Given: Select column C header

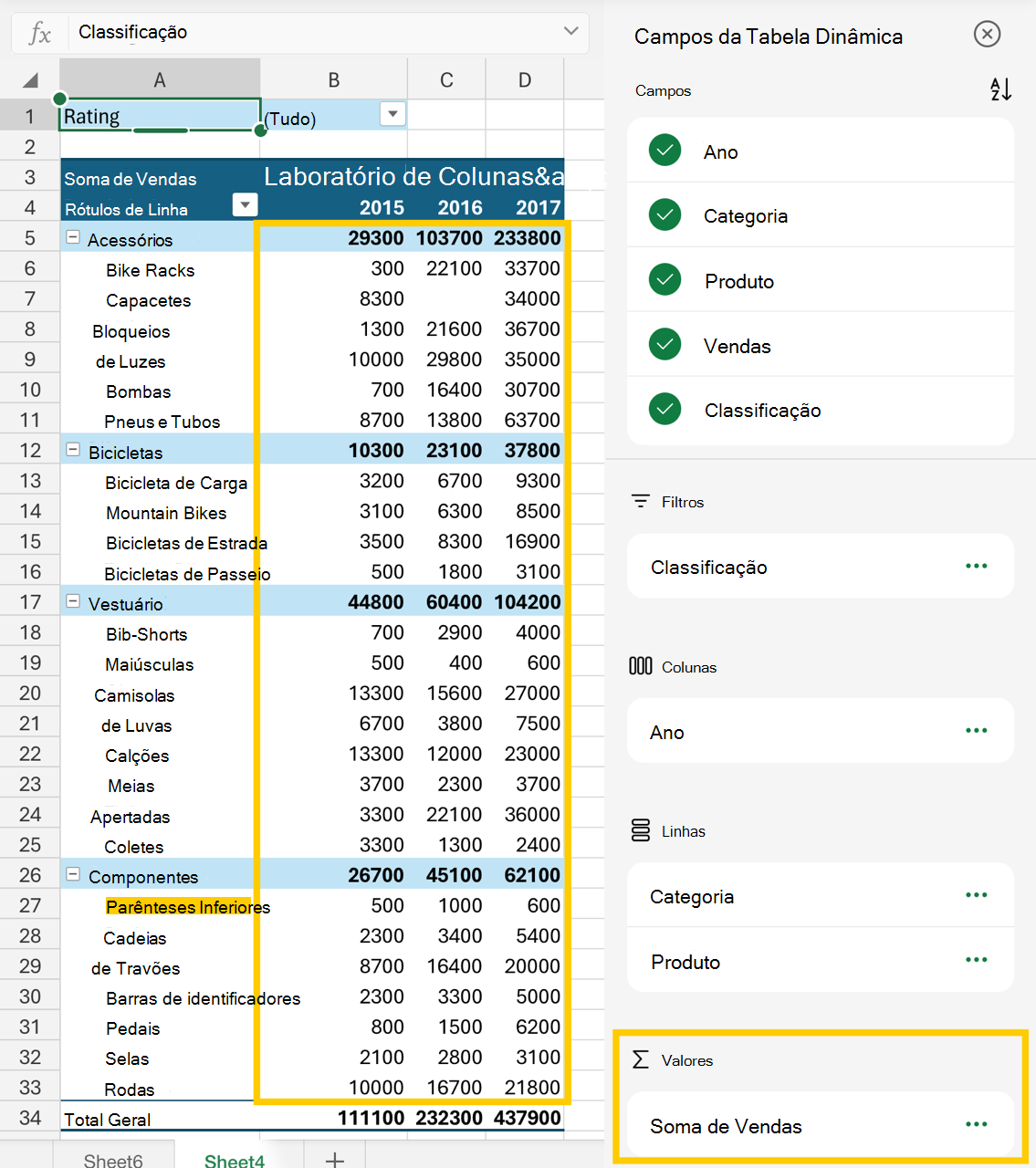Looking at the screenshot, I should pyautogui.click(x=446, y=80).
